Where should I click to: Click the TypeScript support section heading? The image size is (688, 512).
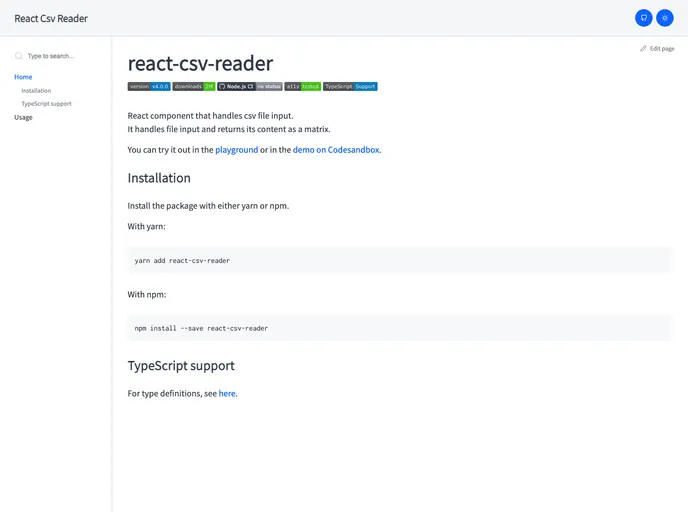tap(181, 366)
